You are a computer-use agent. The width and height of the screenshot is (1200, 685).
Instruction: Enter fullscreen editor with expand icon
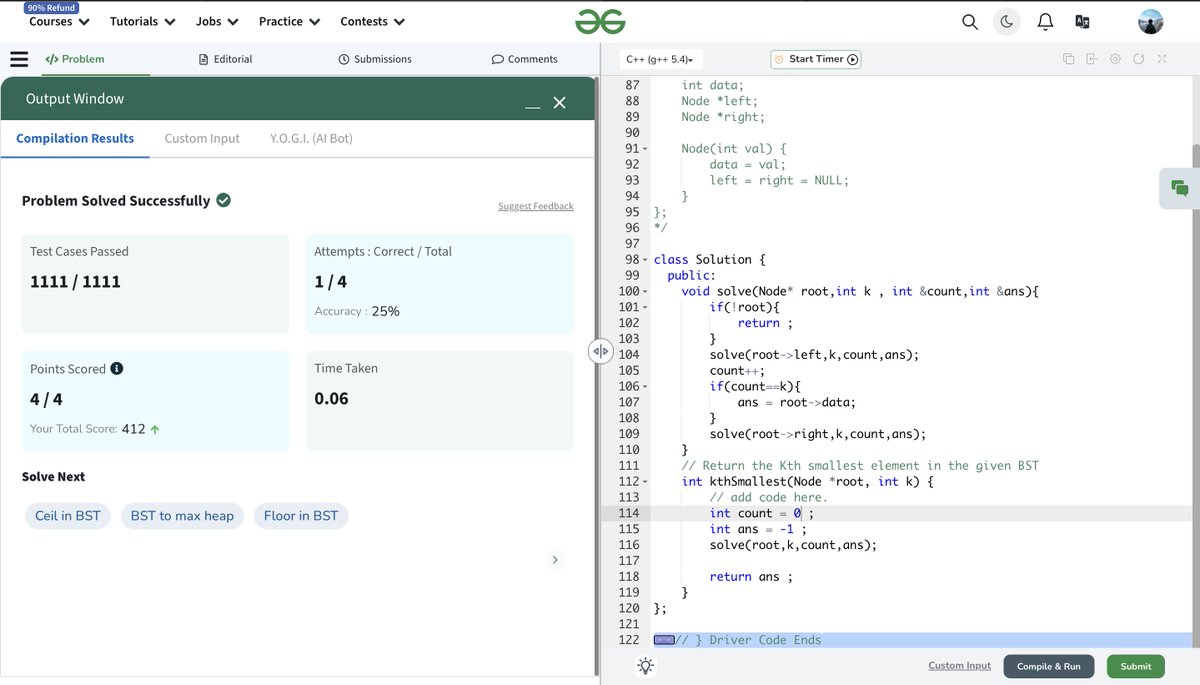[x=1162, y=59]
